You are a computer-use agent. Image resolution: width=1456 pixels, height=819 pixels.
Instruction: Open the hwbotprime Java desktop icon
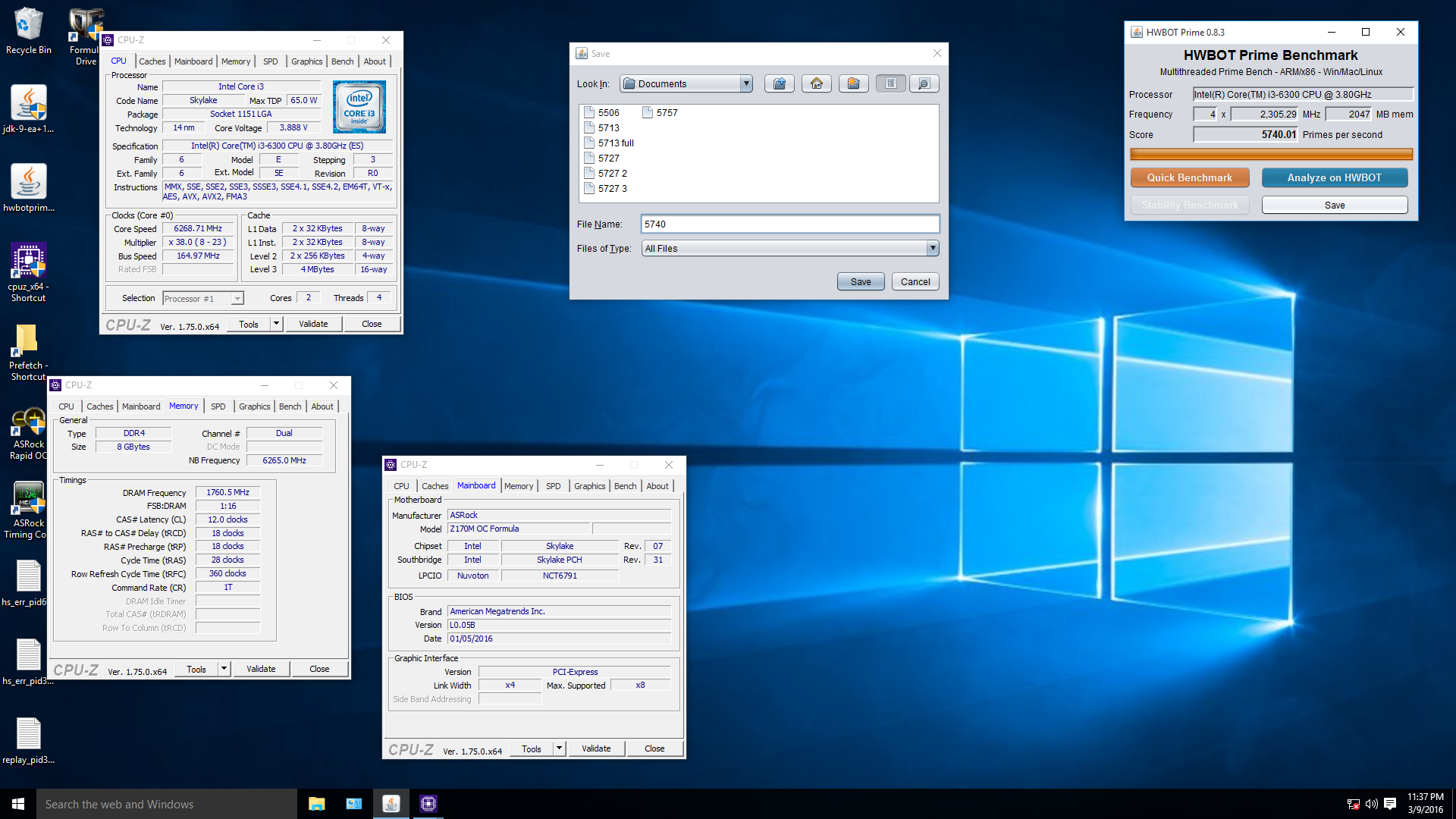click(x=29, y=189)
